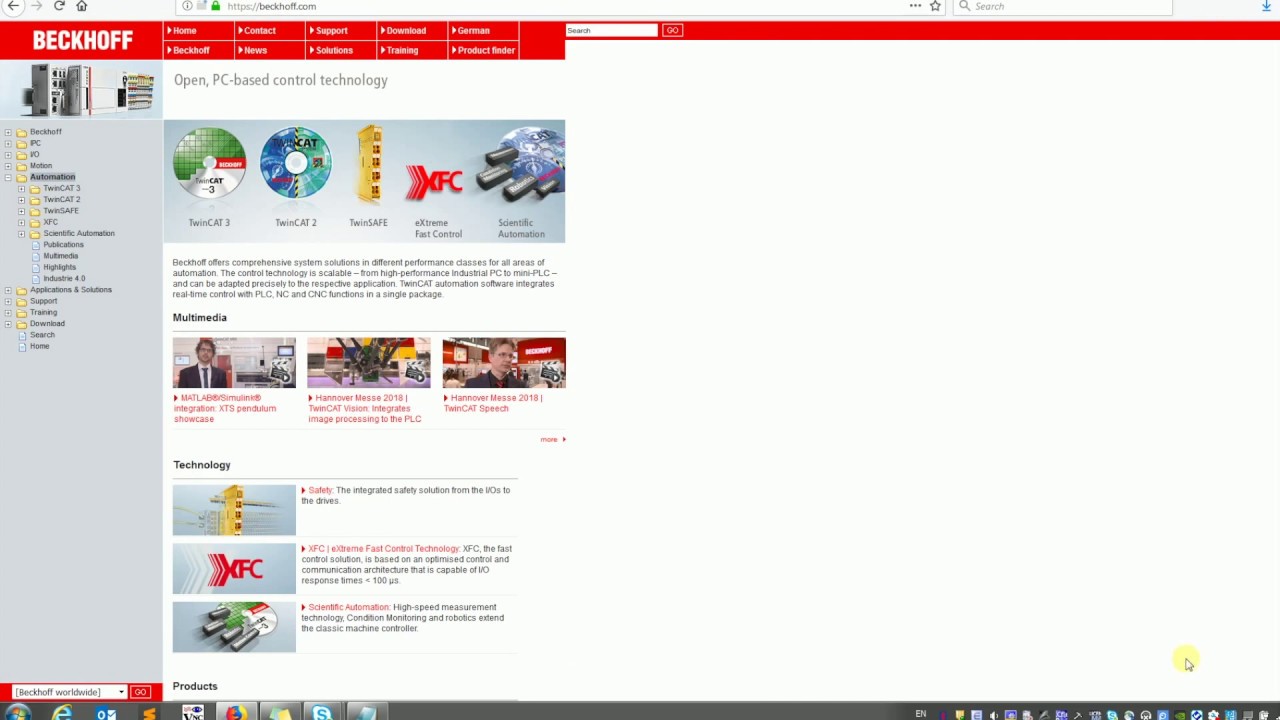Click the browser back arrow
The width and height of the screenshot is (1280, 720).
click(13, 6)
